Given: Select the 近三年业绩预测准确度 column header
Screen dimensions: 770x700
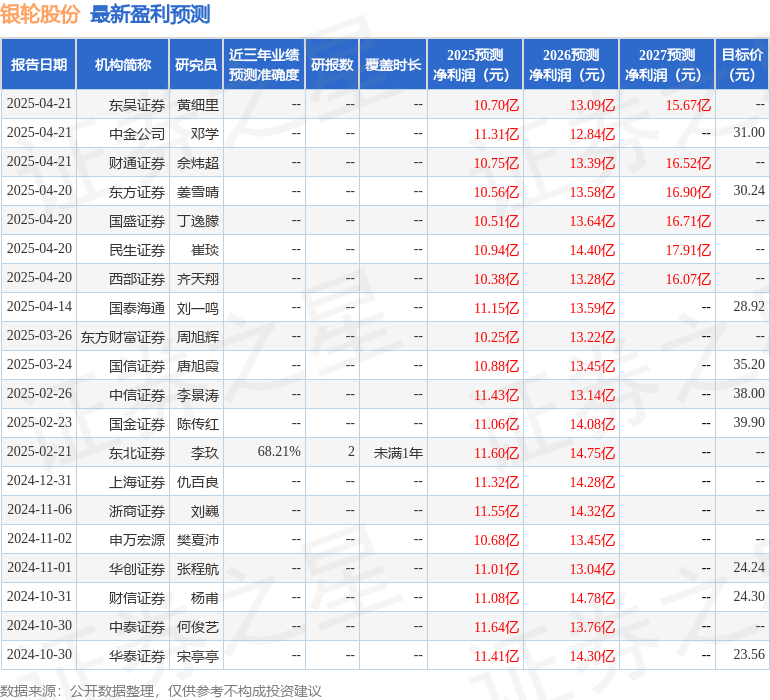Looking at the screenshot, I should [x=264, y=64].
